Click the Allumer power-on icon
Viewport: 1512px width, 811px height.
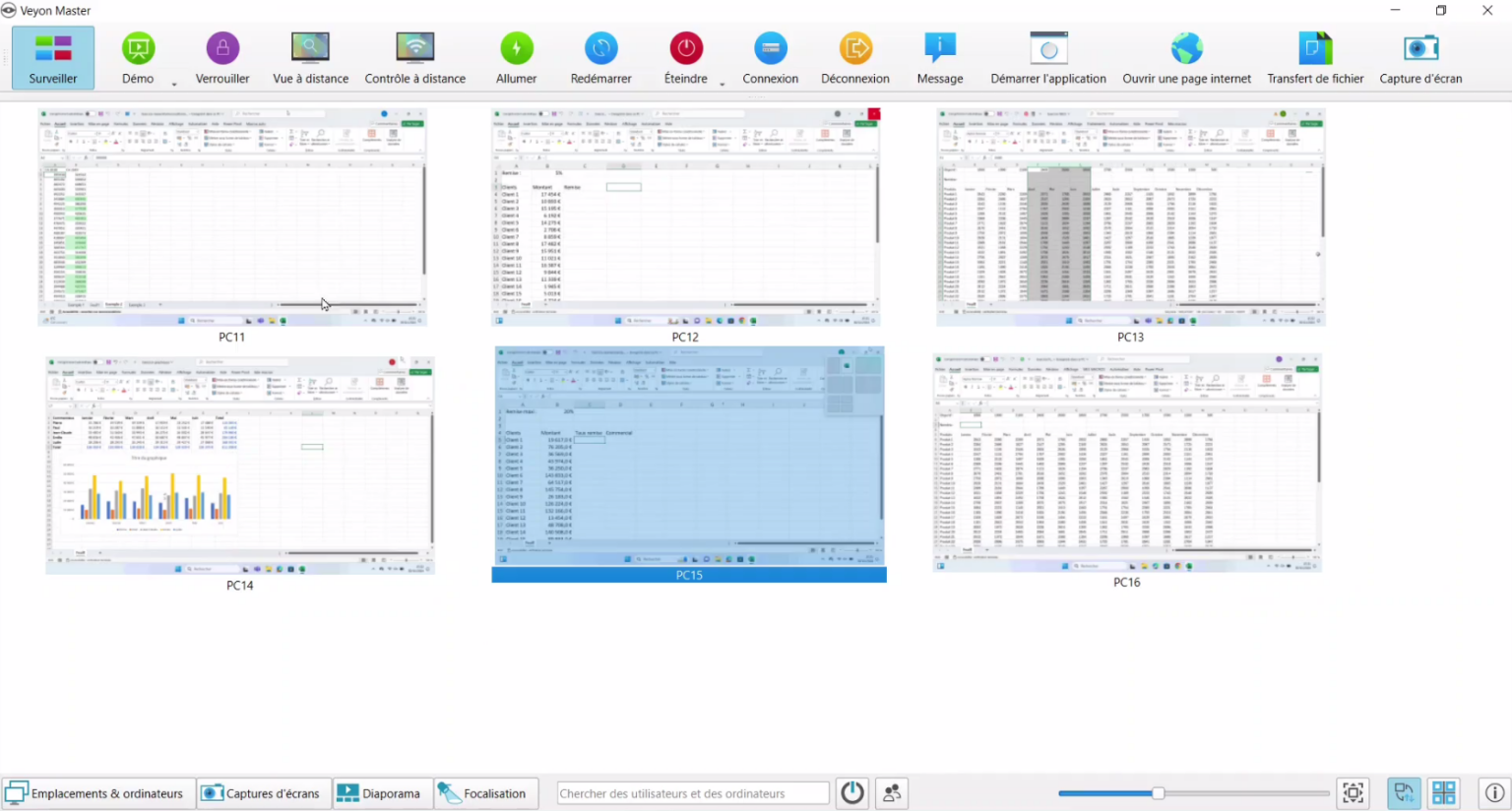coord(516,49)
